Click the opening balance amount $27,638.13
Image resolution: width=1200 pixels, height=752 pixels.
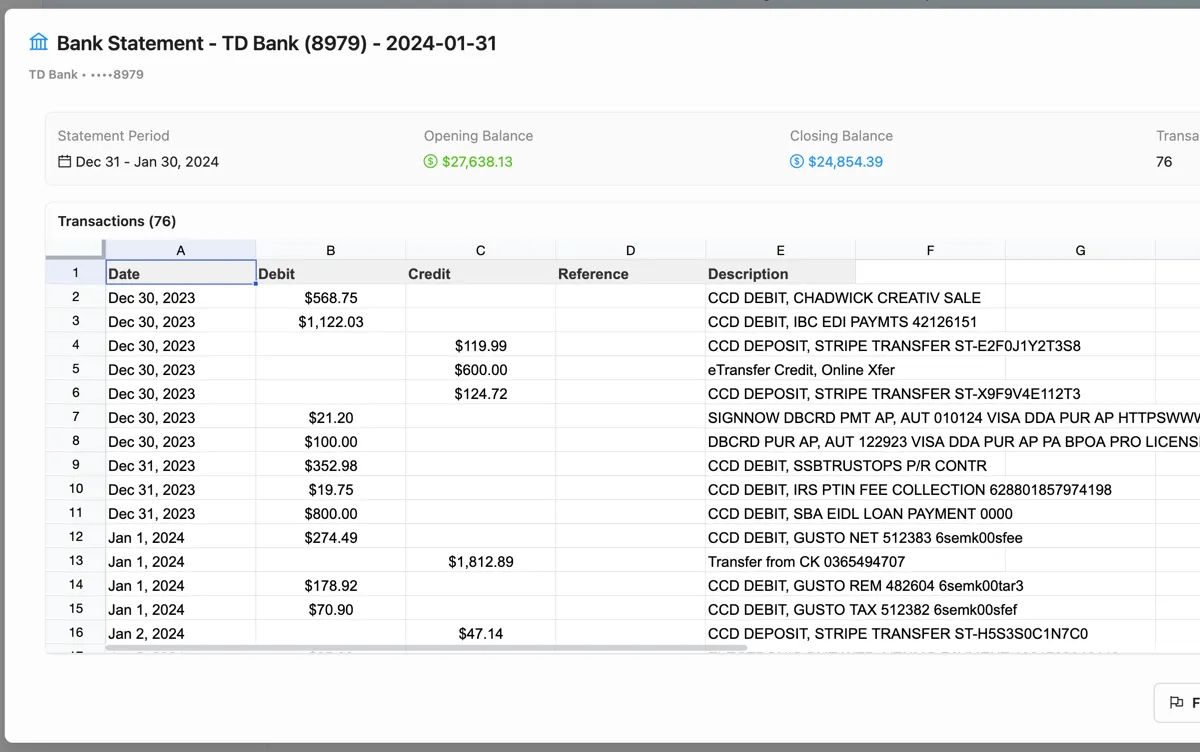click(477, 162)
